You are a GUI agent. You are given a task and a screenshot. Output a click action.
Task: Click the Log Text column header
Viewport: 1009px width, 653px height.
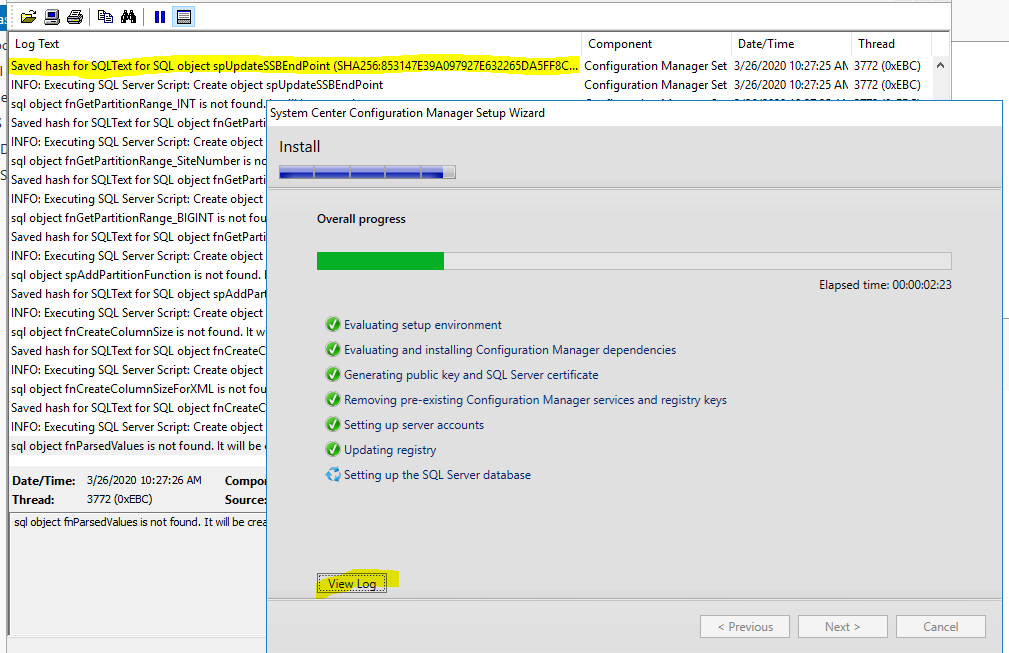coord(295,44)
